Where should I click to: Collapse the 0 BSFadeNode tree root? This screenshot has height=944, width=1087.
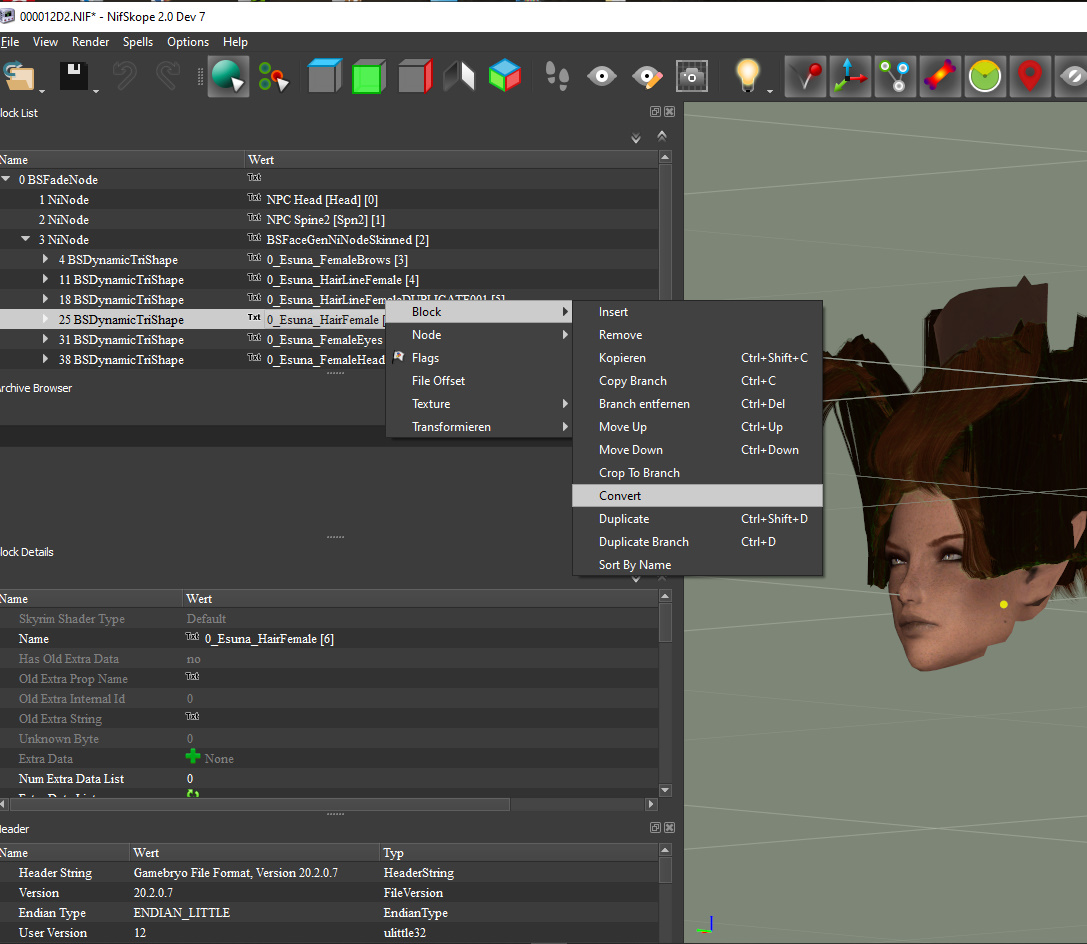[x=7, y=180]
